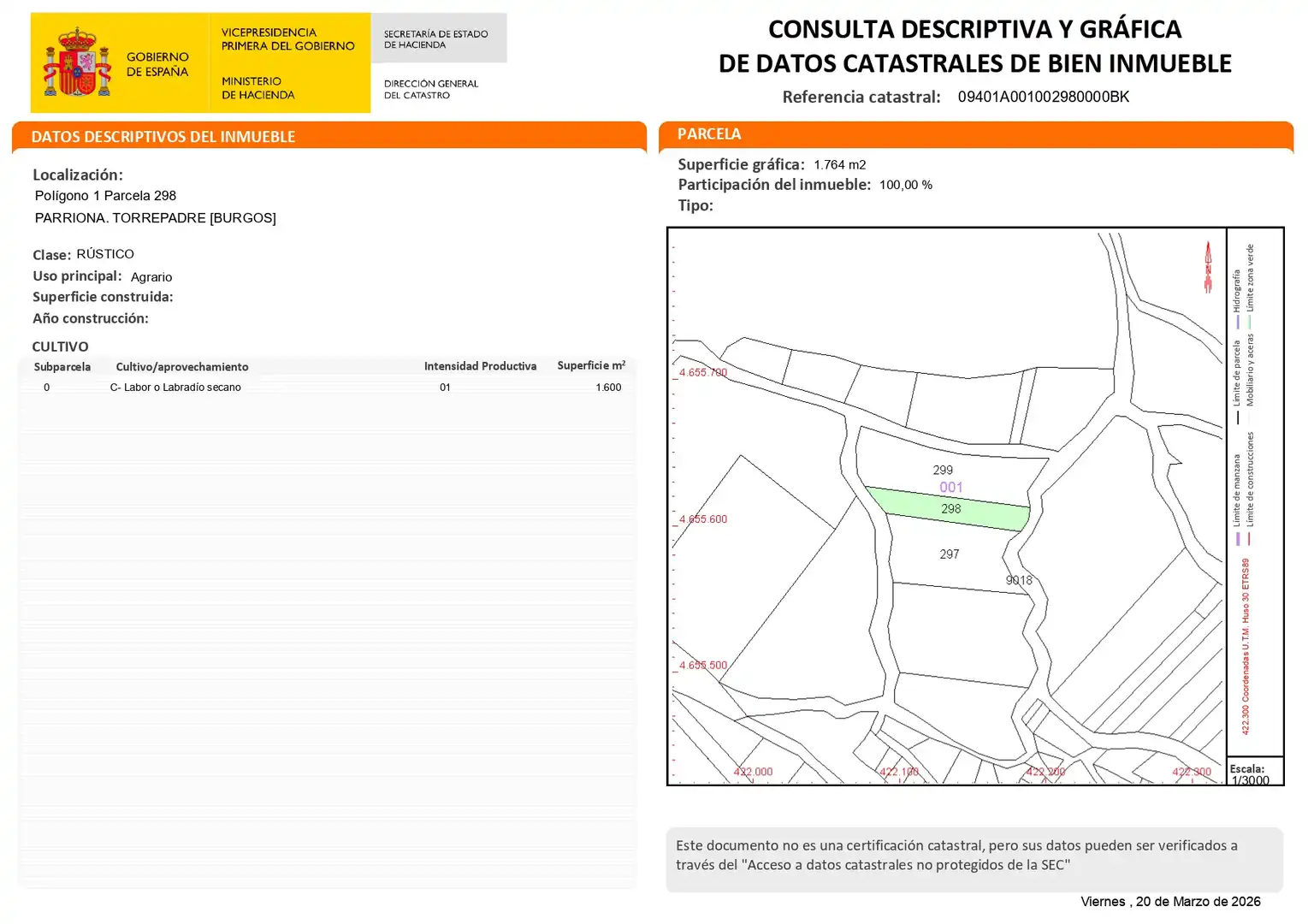The width and height of the screenshot is (1308, 924).
Task: Select cadastral reference 09401A001002980000BK
Action: tap(1044, 97)
